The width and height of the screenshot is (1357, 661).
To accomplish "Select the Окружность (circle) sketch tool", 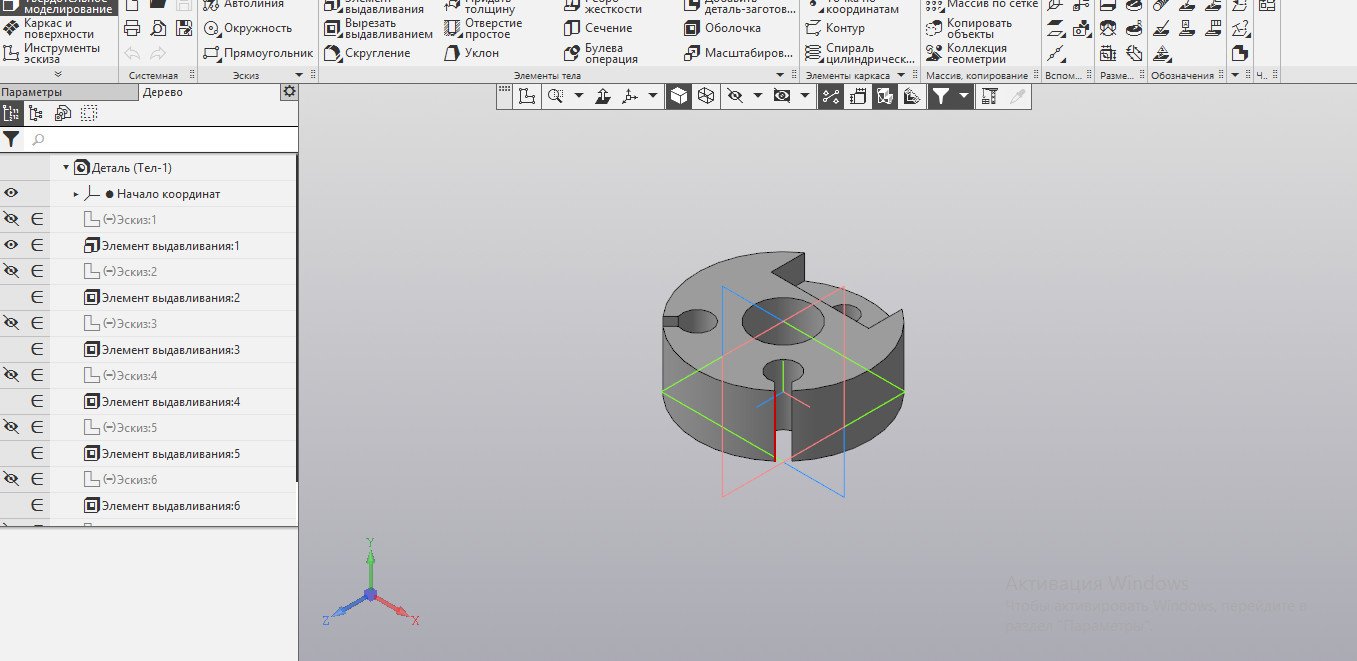I will [257, 28].
